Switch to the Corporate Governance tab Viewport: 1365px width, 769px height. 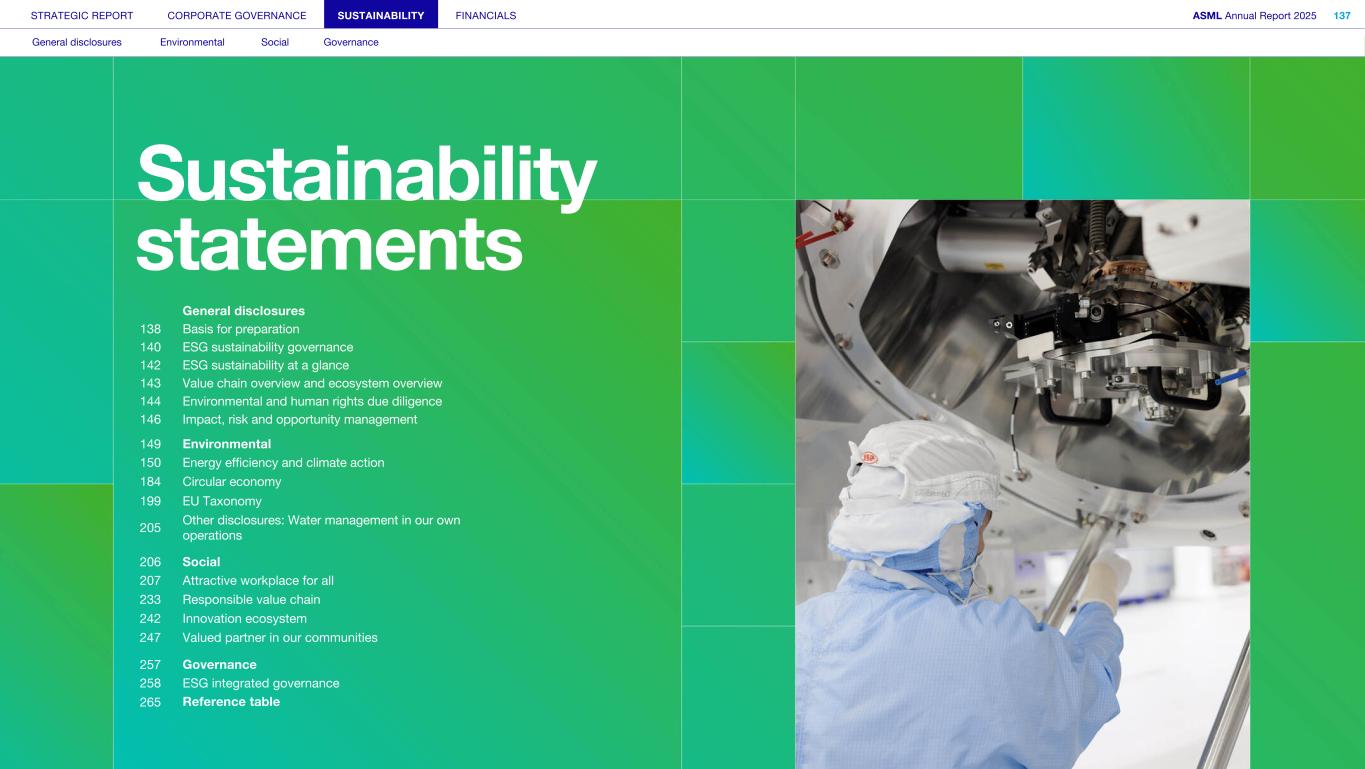[237, 16]
